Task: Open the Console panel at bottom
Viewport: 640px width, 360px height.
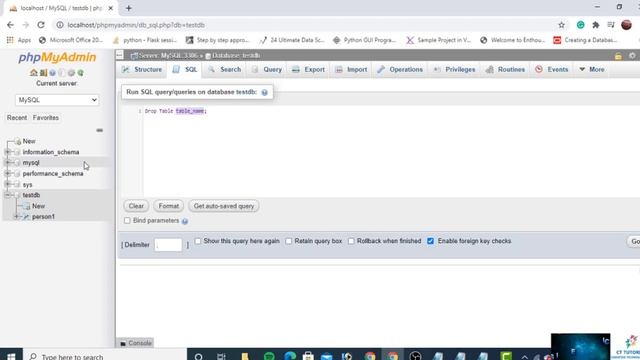Action: click(136, 343)
